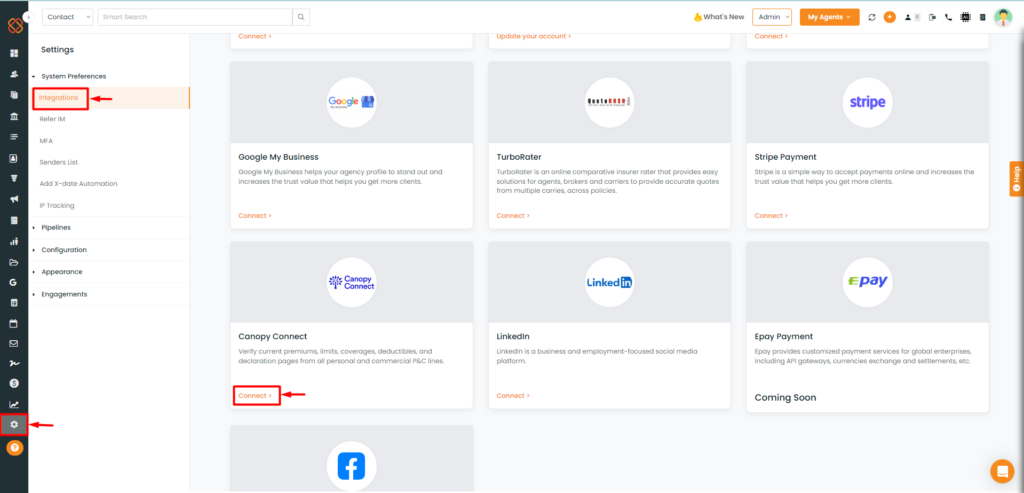
Task: Click the TurboRater logo thumbnail
Action: (609, 103)
